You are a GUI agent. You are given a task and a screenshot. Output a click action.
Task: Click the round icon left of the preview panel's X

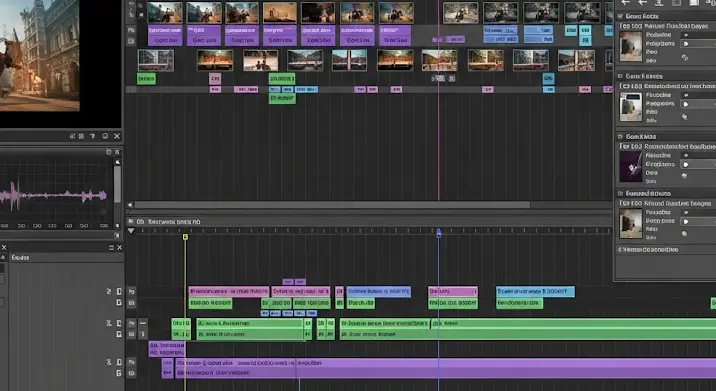105,136
